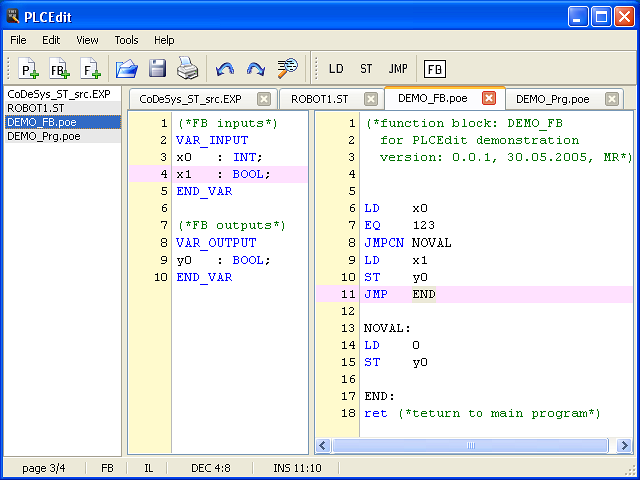Click the '(*FB inputs*)' comment

[228, 123]
